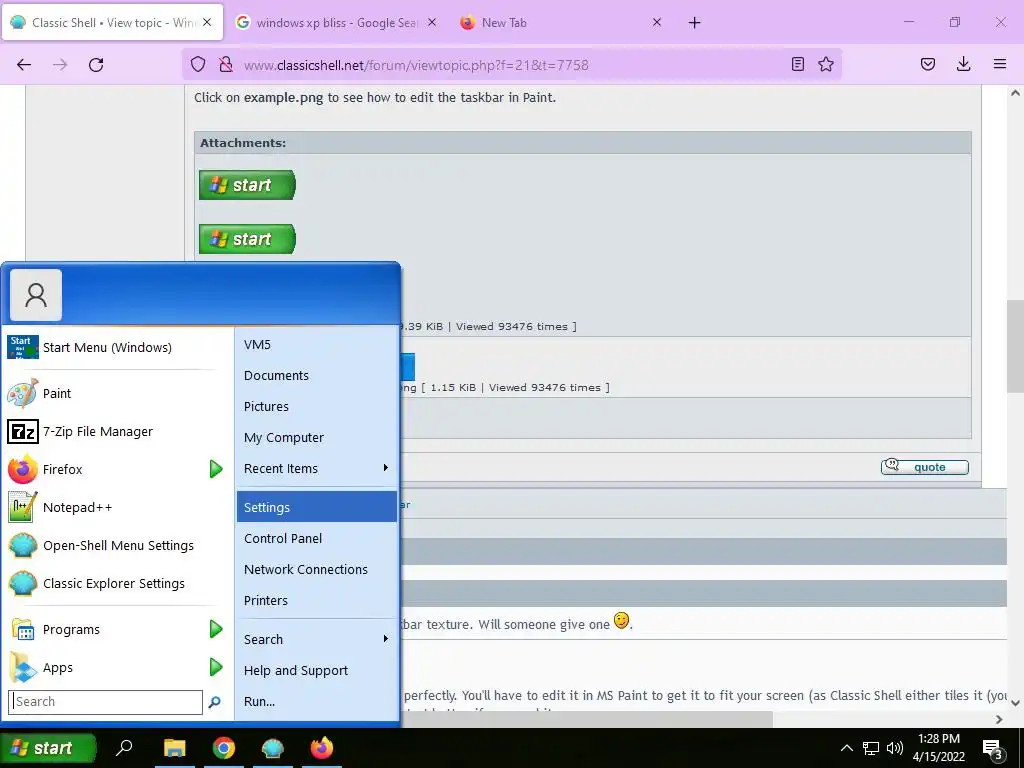
Task: Open volume control tray icon
Action: click(x=895, y=748)
